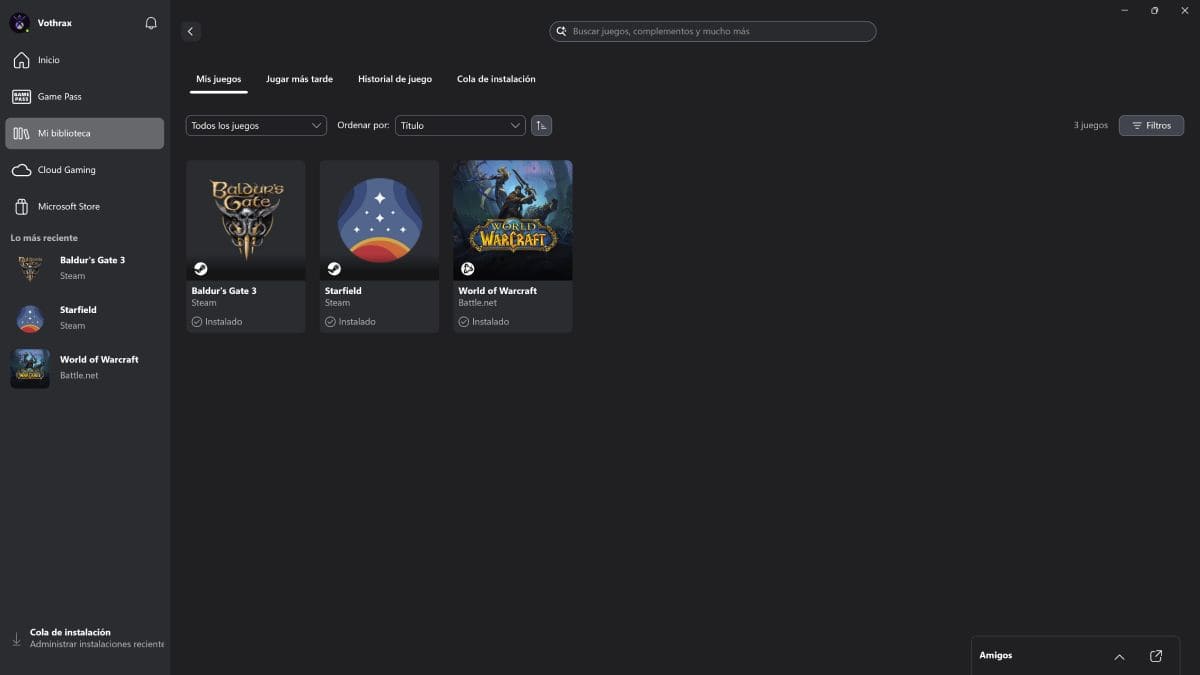
Task: Open the Filtros panel
Action: [1151, 125]
